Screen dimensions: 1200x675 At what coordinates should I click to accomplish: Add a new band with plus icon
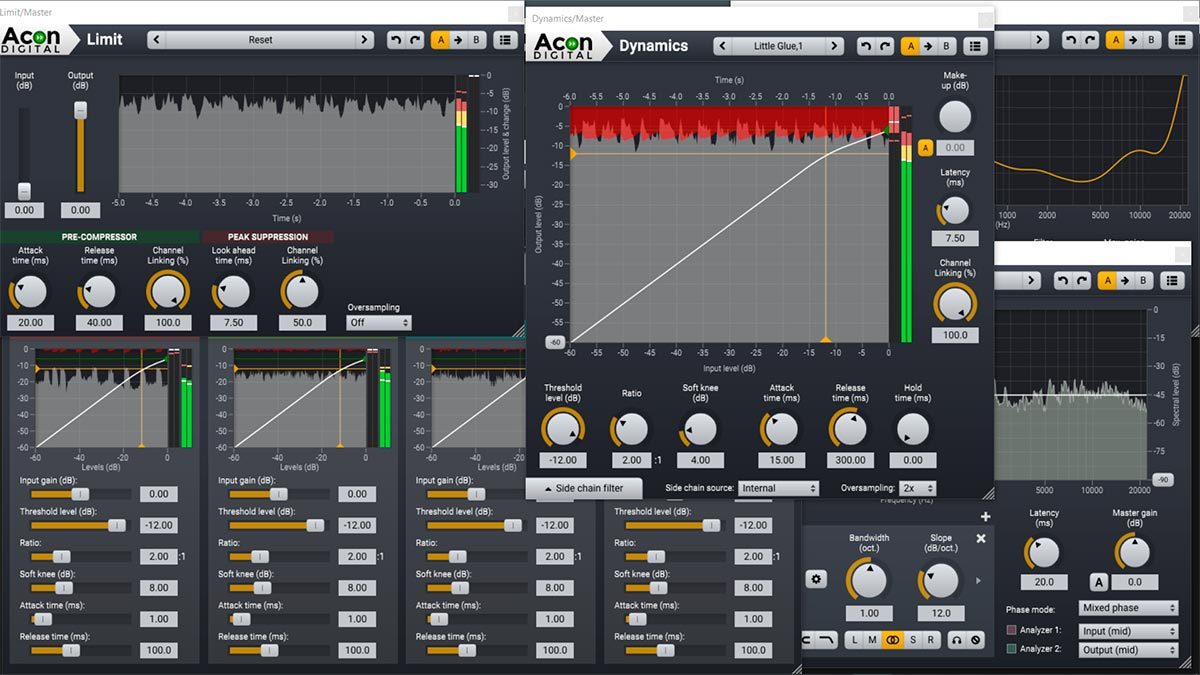coord(985,517)
